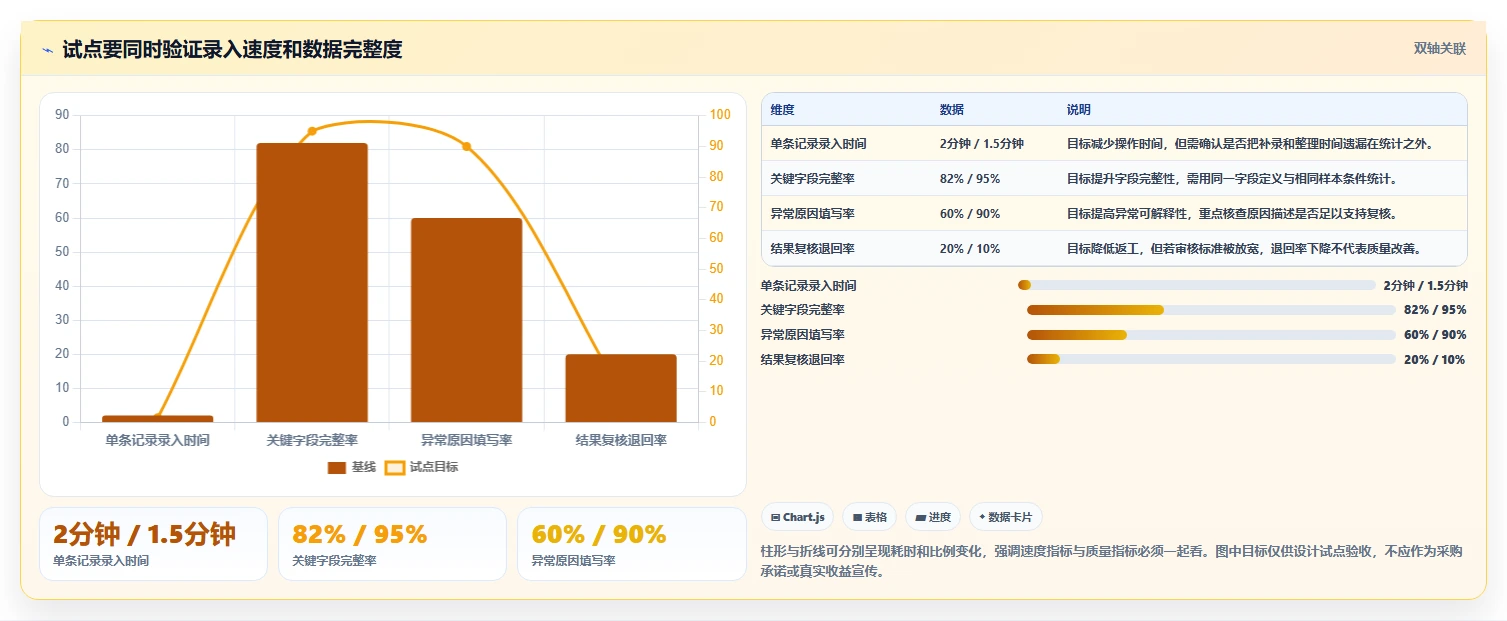Click the footnote paragraph starting 柱形与折线
Screen dimensions: 1507x621
click(x=1113, y=561)
